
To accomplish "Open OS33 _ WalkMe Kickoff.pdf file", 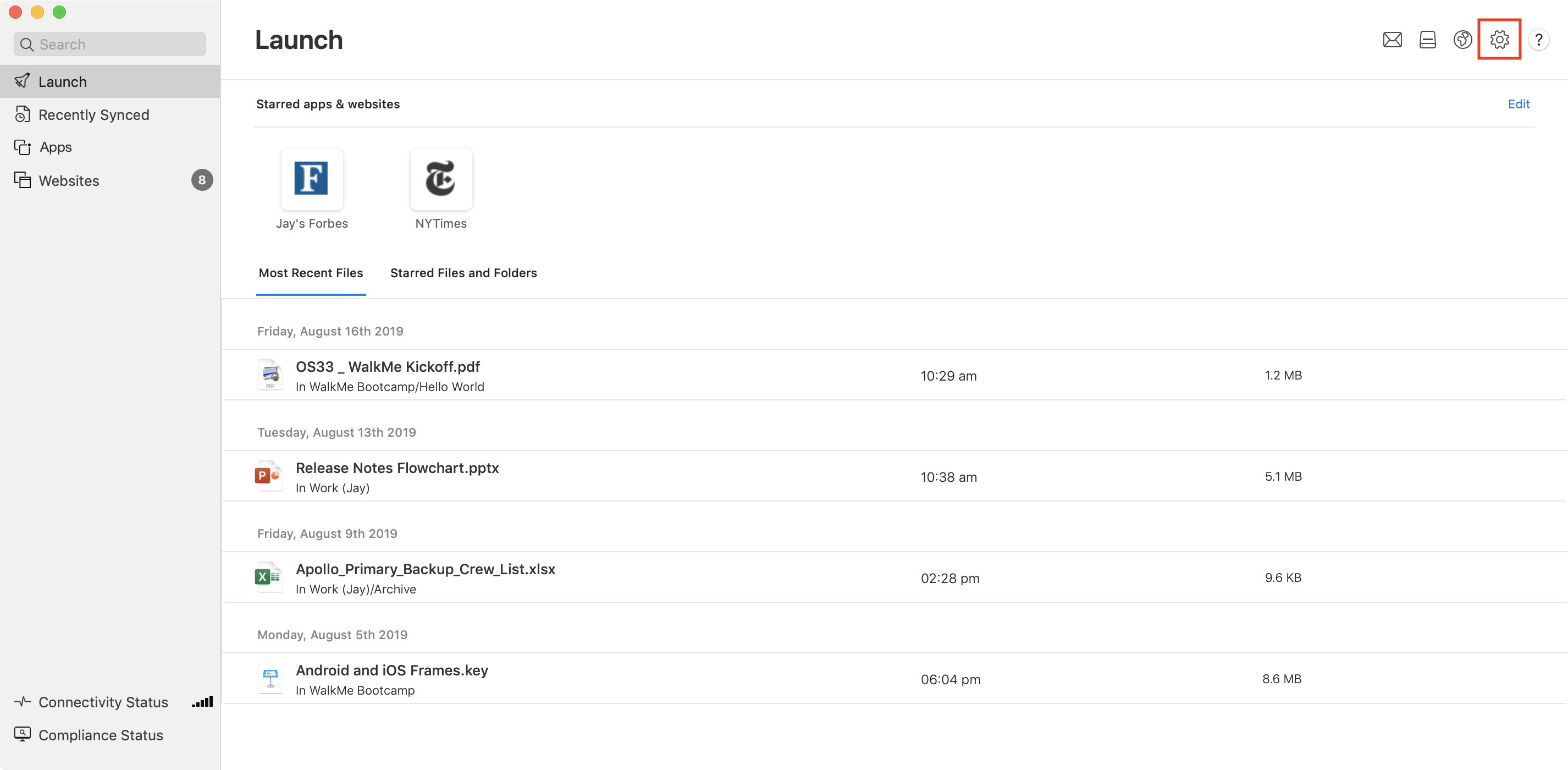I will point(388,367).
